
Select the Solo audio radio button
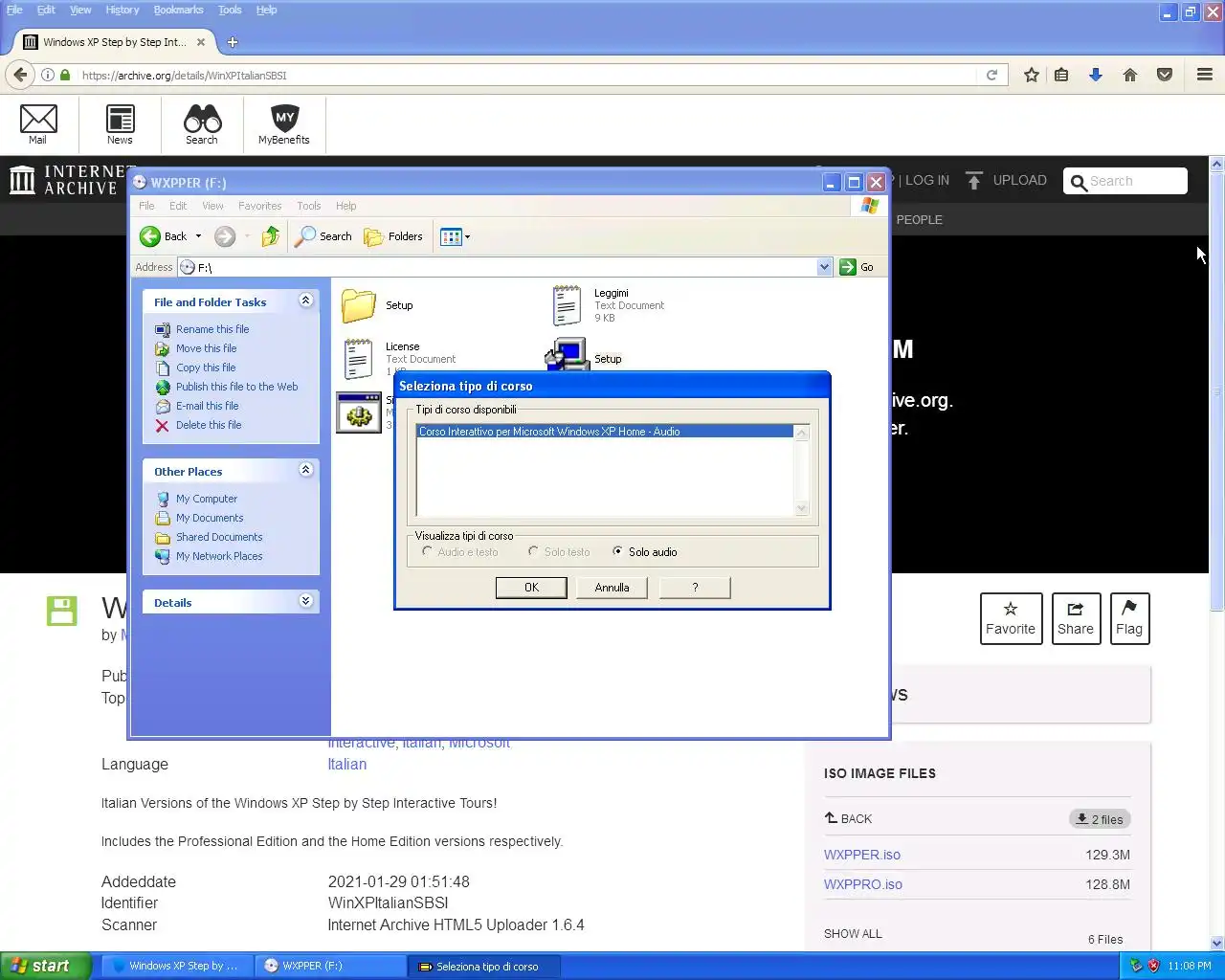[618, 551]
